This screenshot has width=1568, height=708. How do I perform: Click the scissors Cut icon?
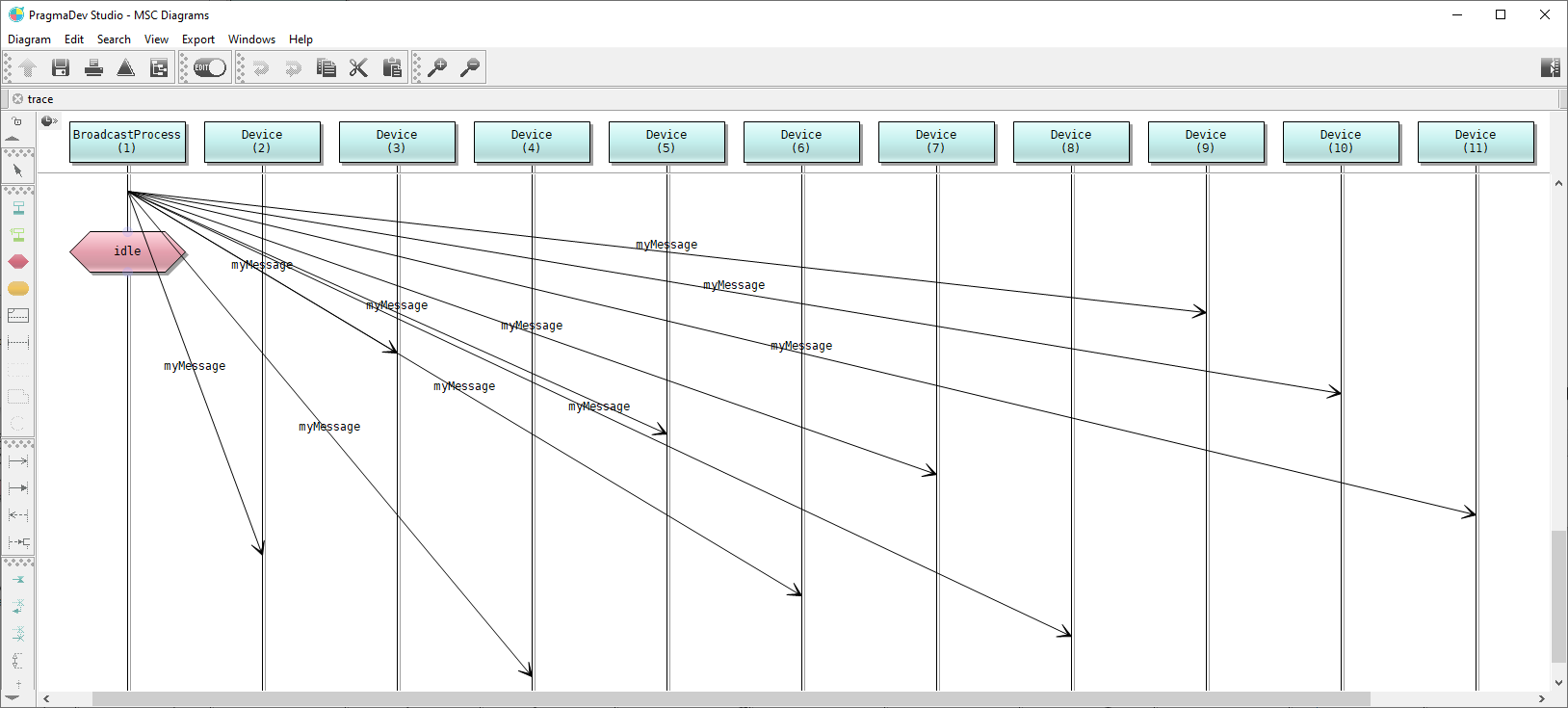tap(358, 67)
